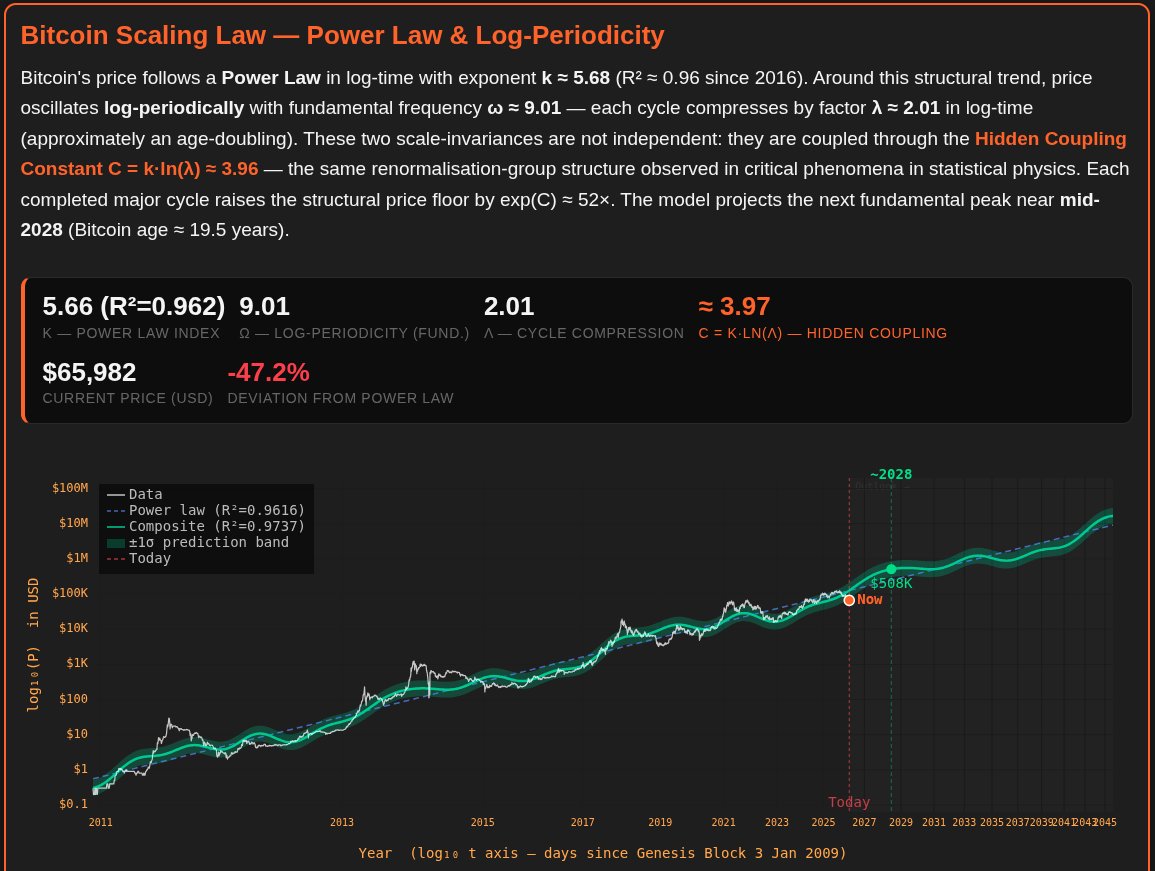Click the 2.01 cycle compression value
The width and height of the screenshot is (1155, 871).
[x=509, y=307]
